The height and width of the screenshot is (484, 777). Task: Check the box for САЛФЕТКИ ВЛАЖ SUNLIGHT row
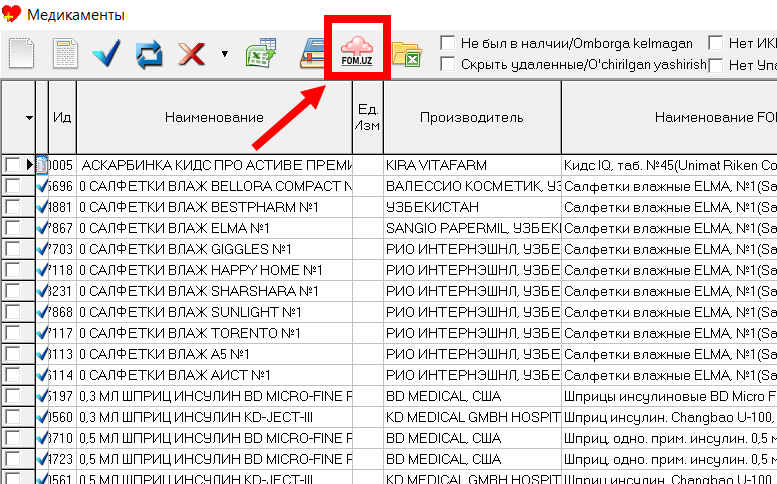tap(12, 313)
